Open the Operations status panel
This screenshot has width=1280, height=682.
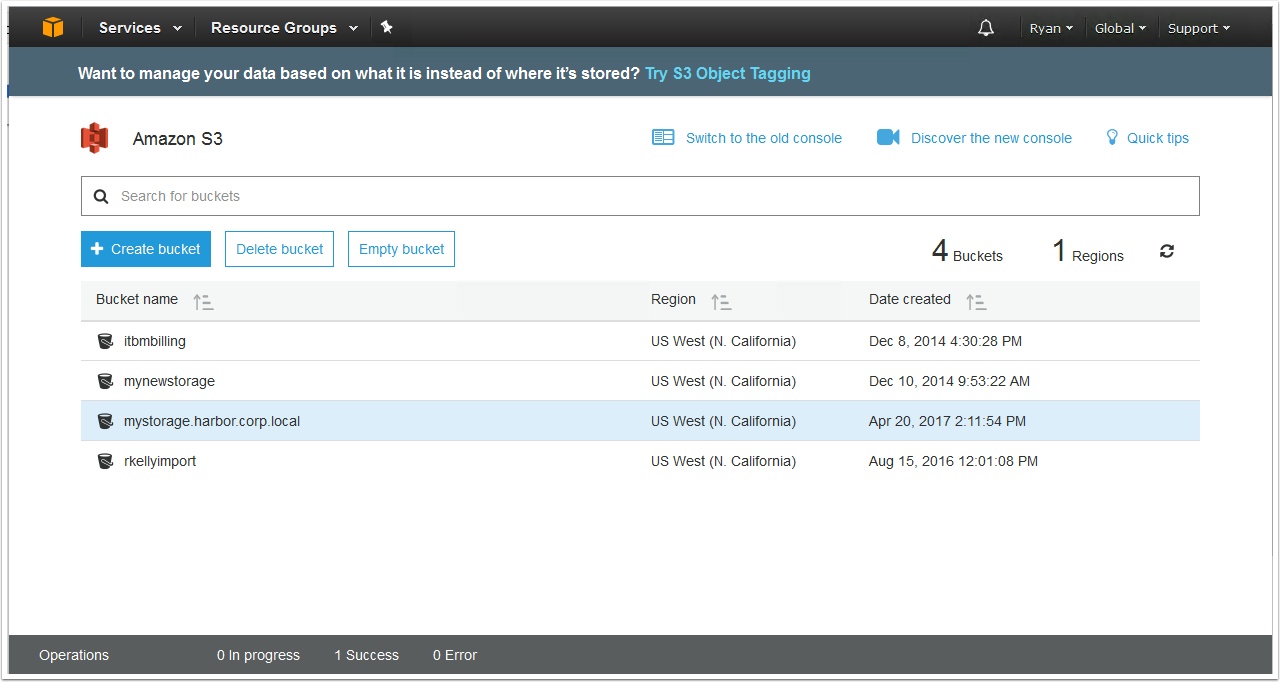point(74,655)
